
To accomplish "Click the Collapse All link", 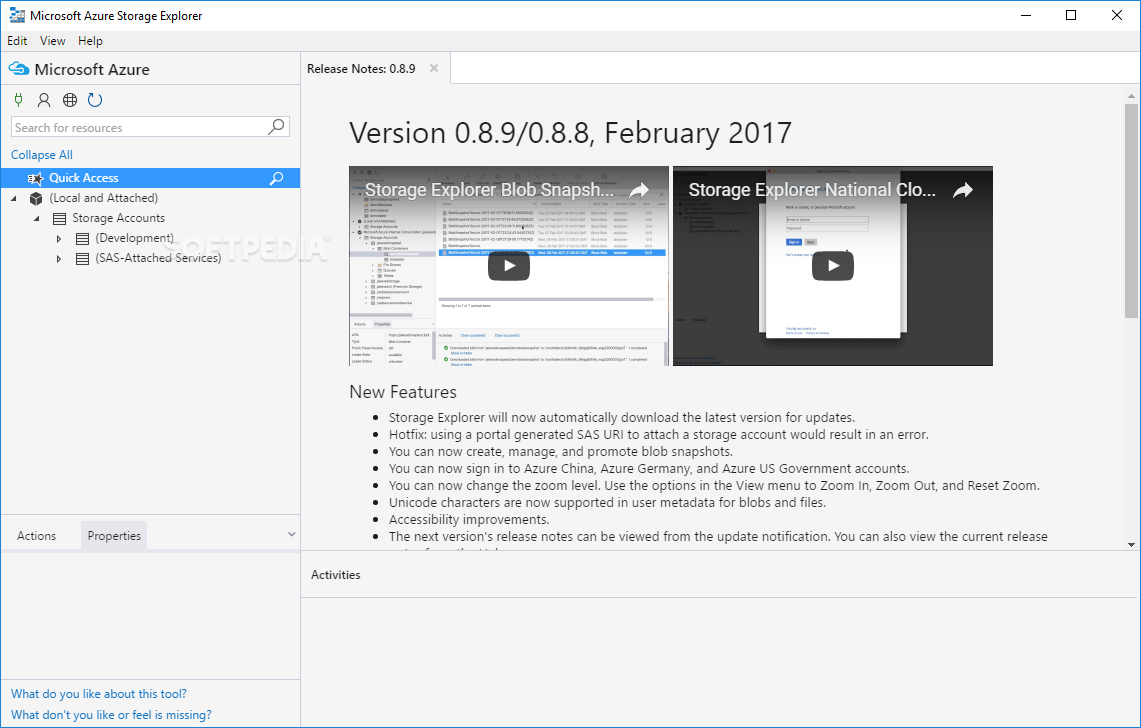I will [x=41, y=155].
